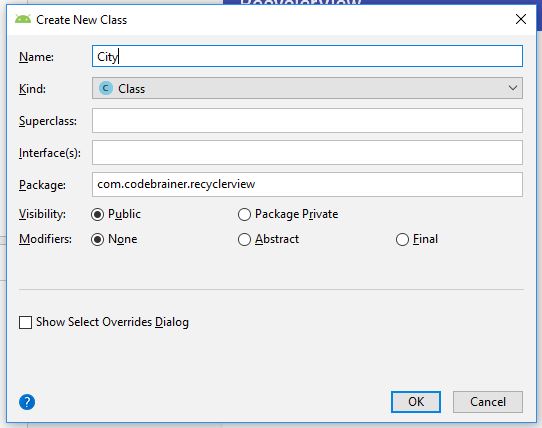The width and height of the screenshot is (542, 428).
Task: Choose None modifier radio button
Action: 97,239
